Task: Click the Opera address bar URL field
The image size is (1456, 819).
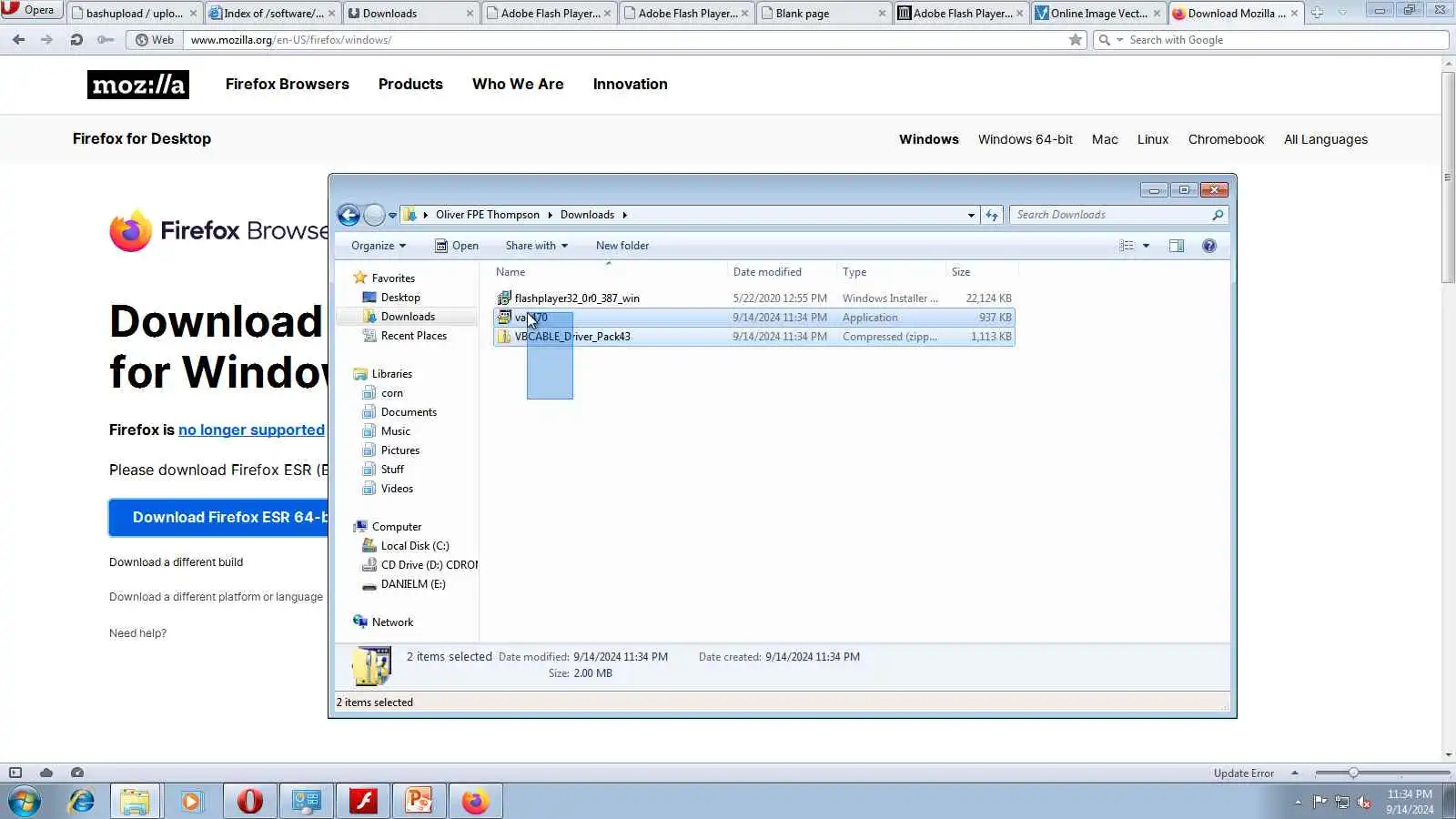Action: [x=623, y=40]
